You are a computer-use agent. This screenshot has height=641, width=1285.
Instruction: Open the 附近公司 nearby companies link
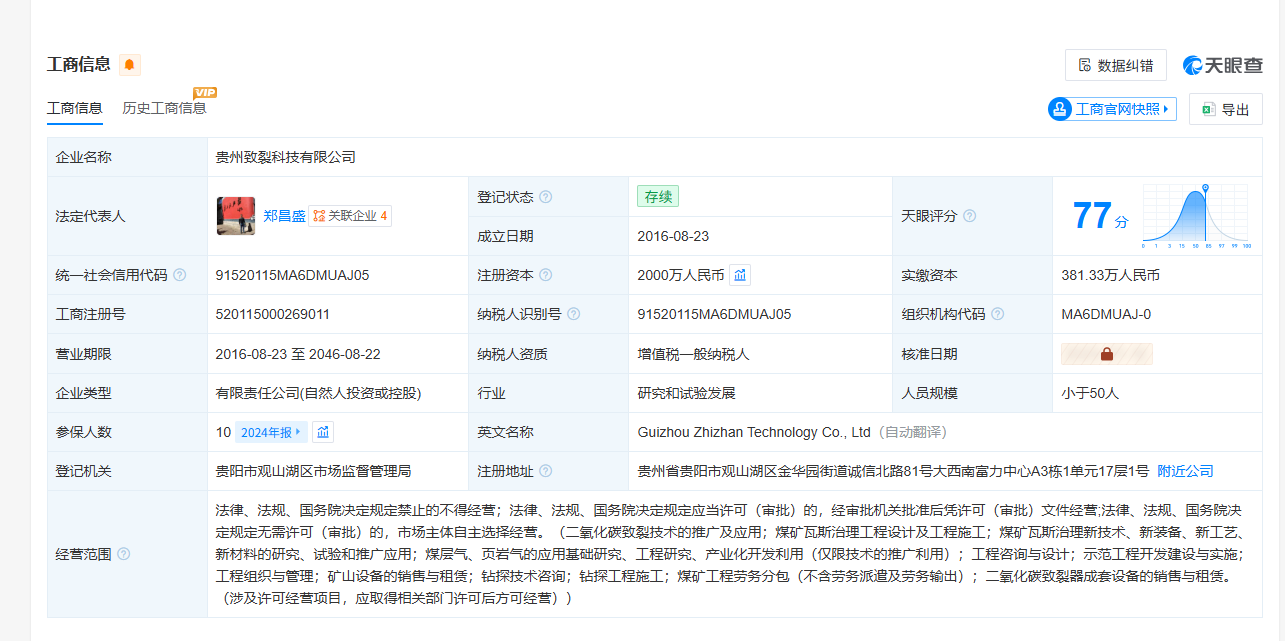point(1185,471)
